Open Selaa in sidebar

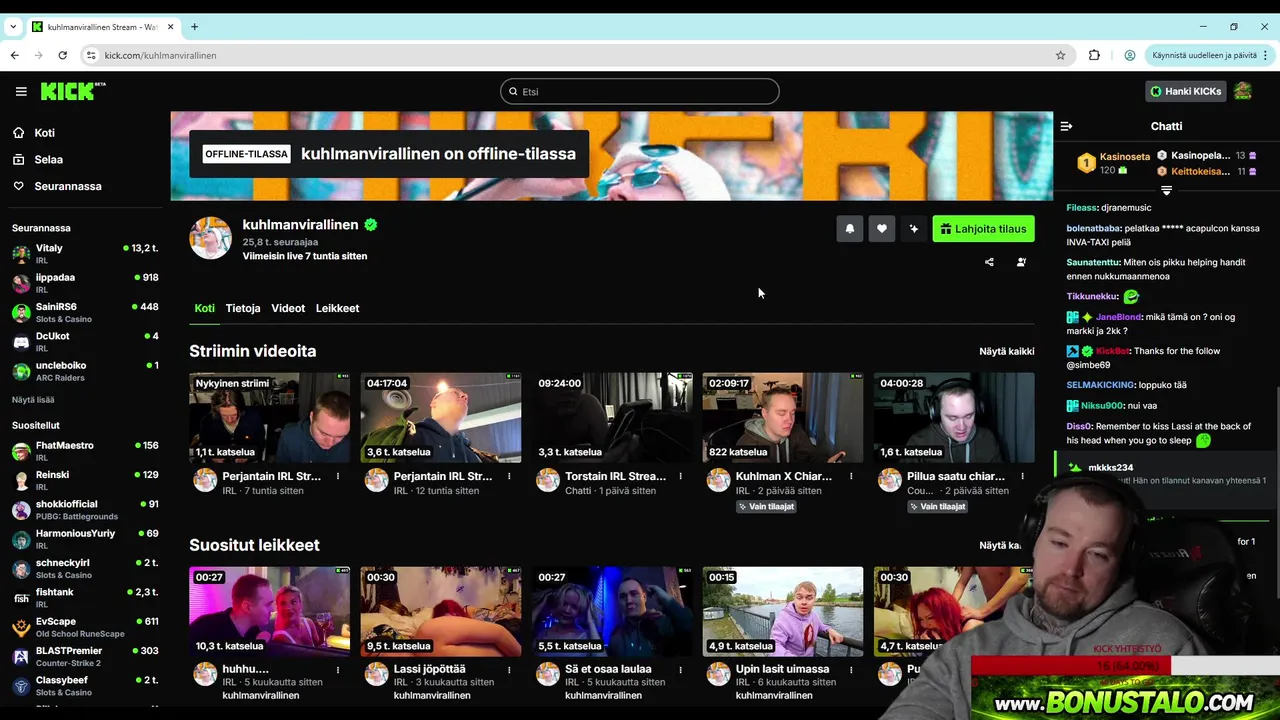48,160
